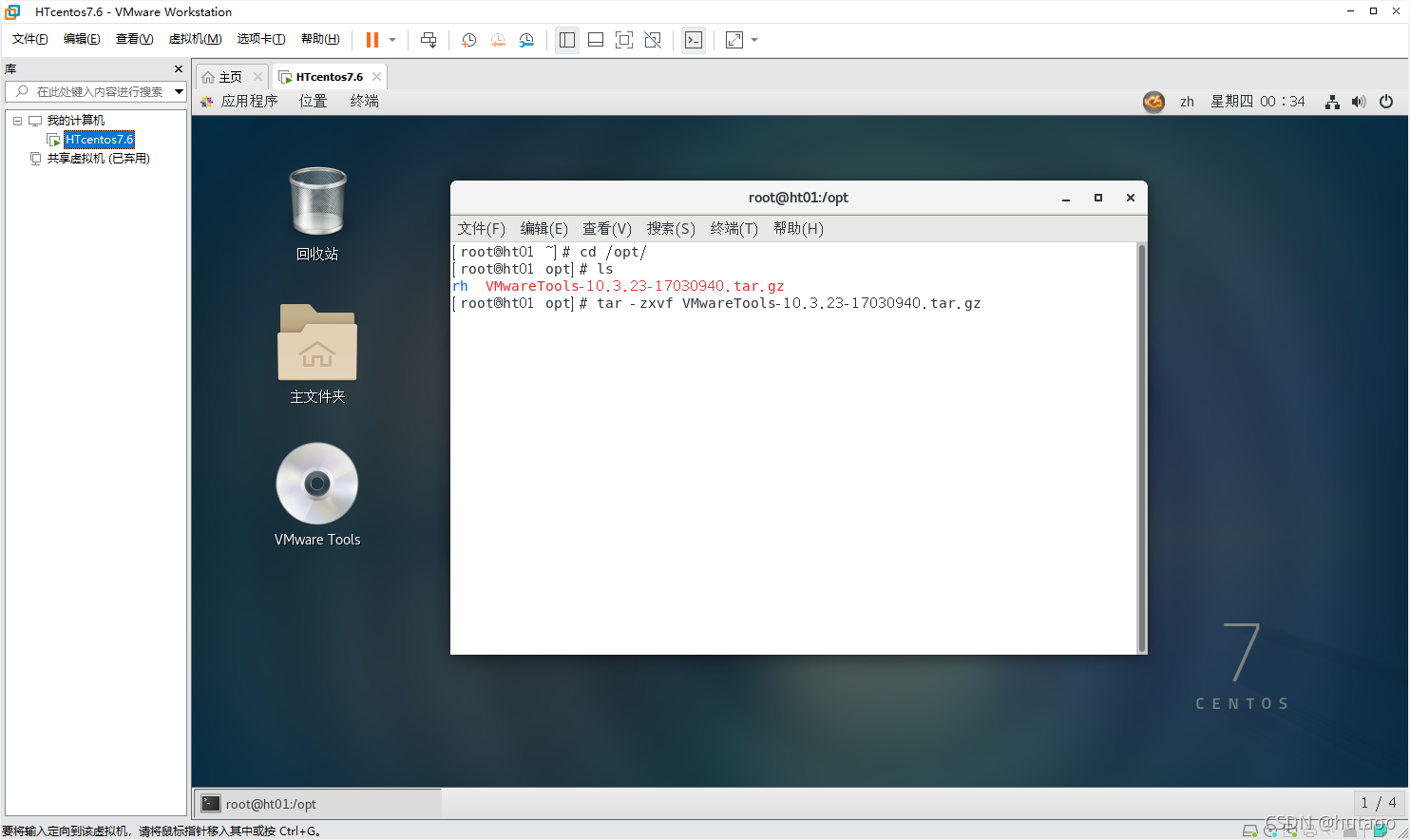Click the power icon in CentOS bar

(x=1386, y=102)
